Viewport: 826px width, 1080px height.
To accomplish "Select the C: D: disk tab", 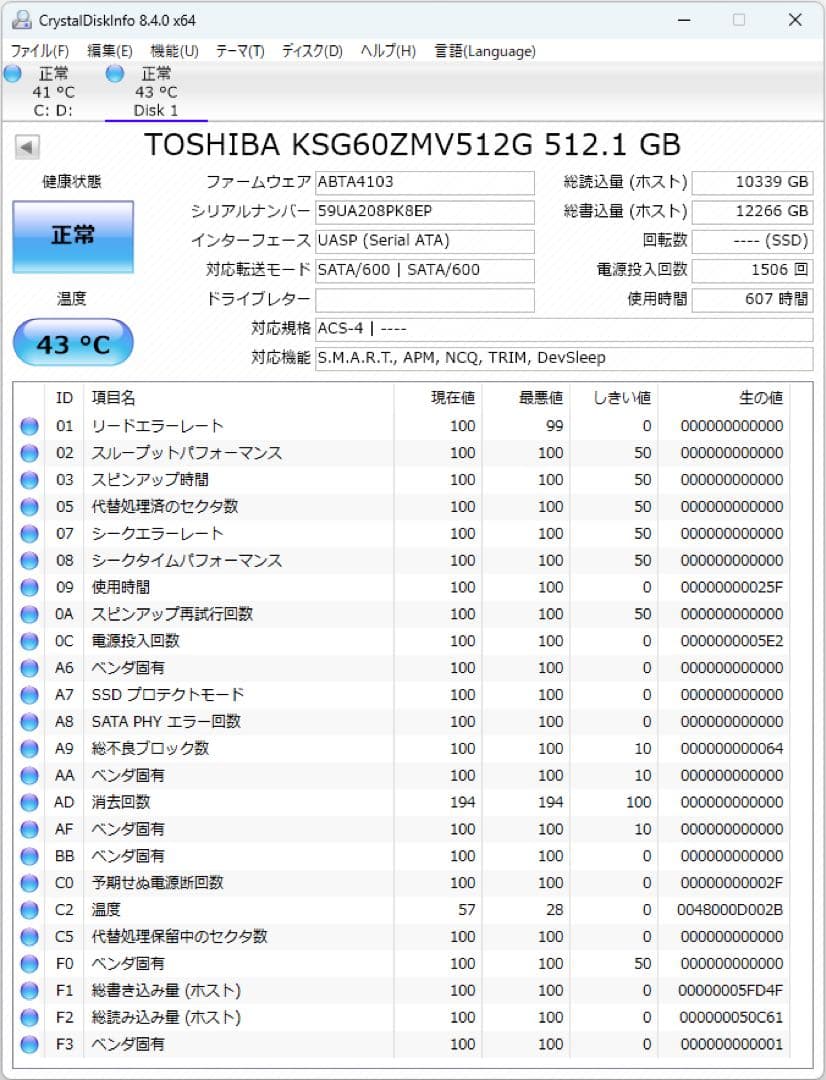I will tap(52, 92).
